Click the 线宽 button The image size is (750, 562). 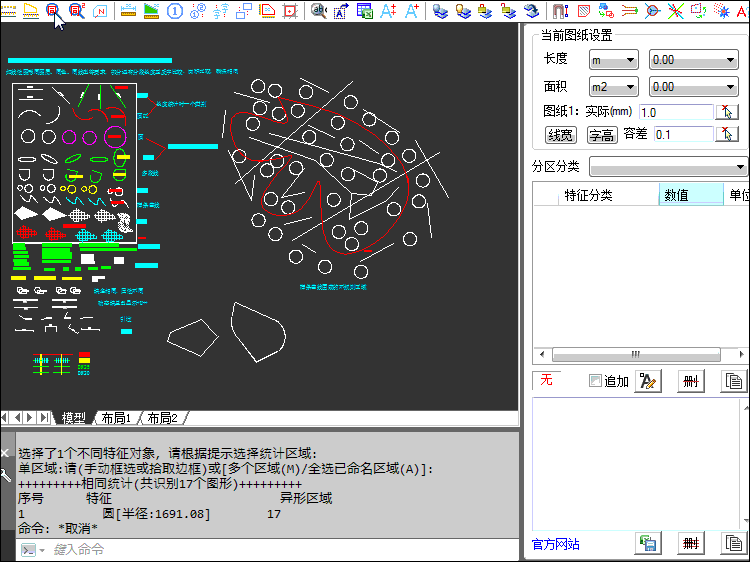pyautogui.click(x=560, y=134)
